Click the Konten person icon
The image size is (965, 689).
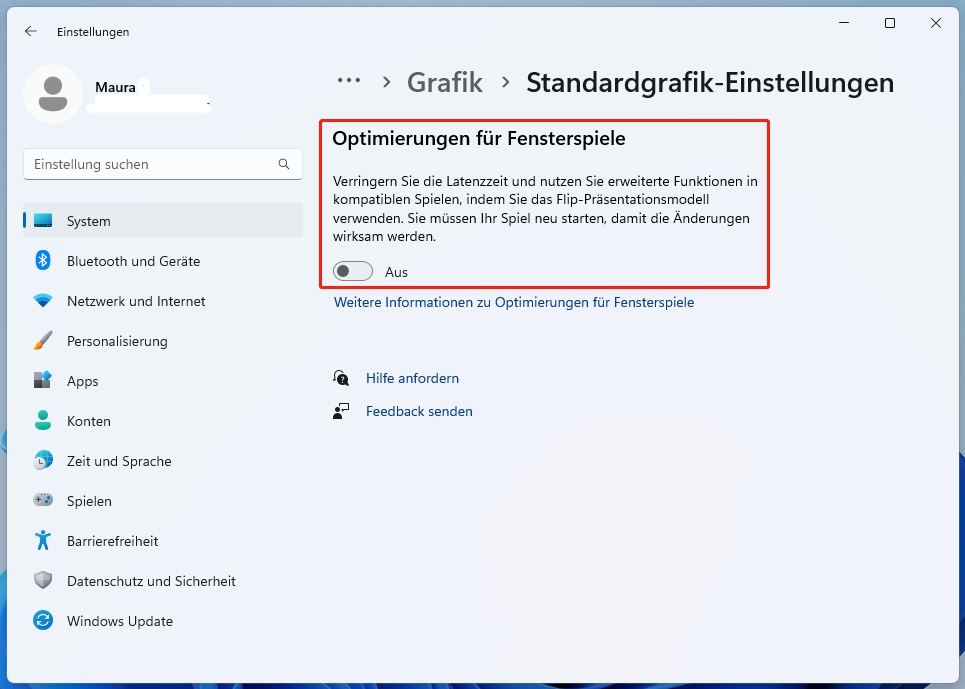[x=44, y=421]
